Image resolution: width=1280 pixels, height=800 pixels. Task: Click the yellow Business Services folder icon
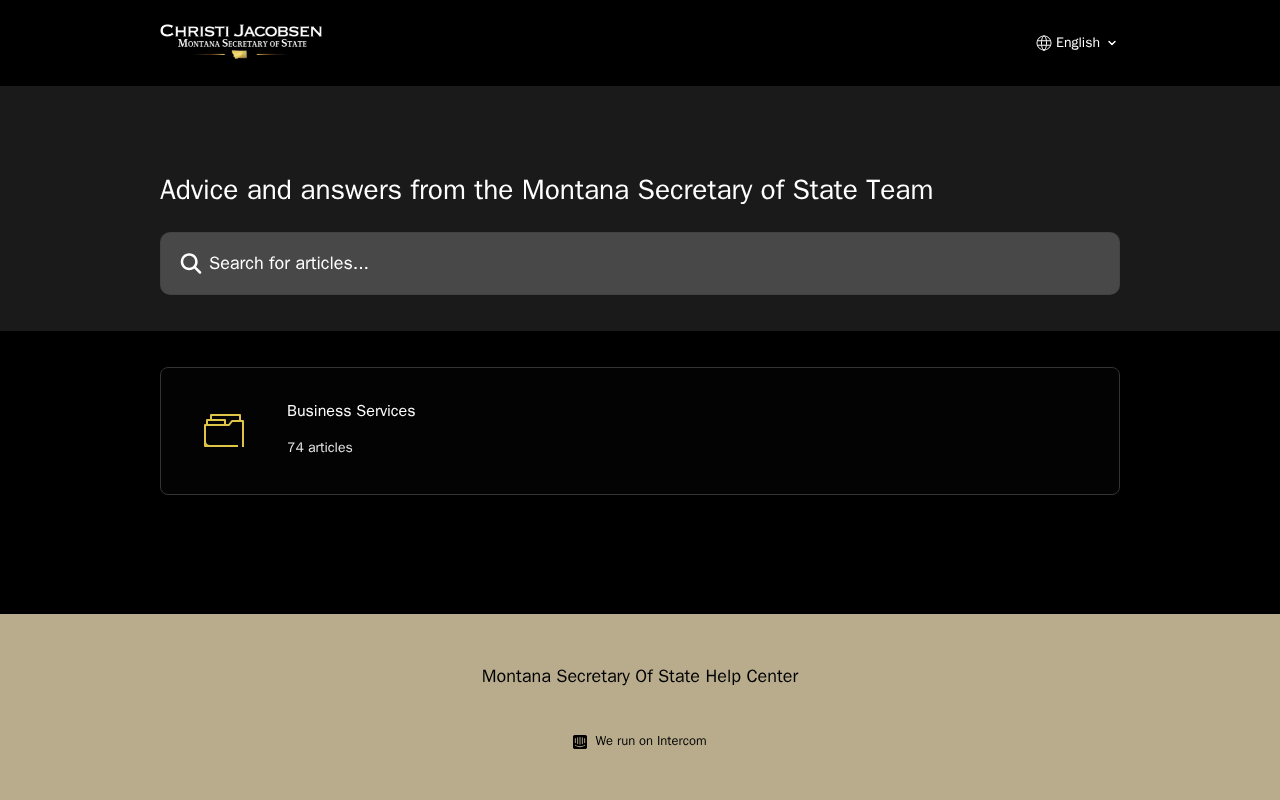pyautogui.click(x=224, y=431)
